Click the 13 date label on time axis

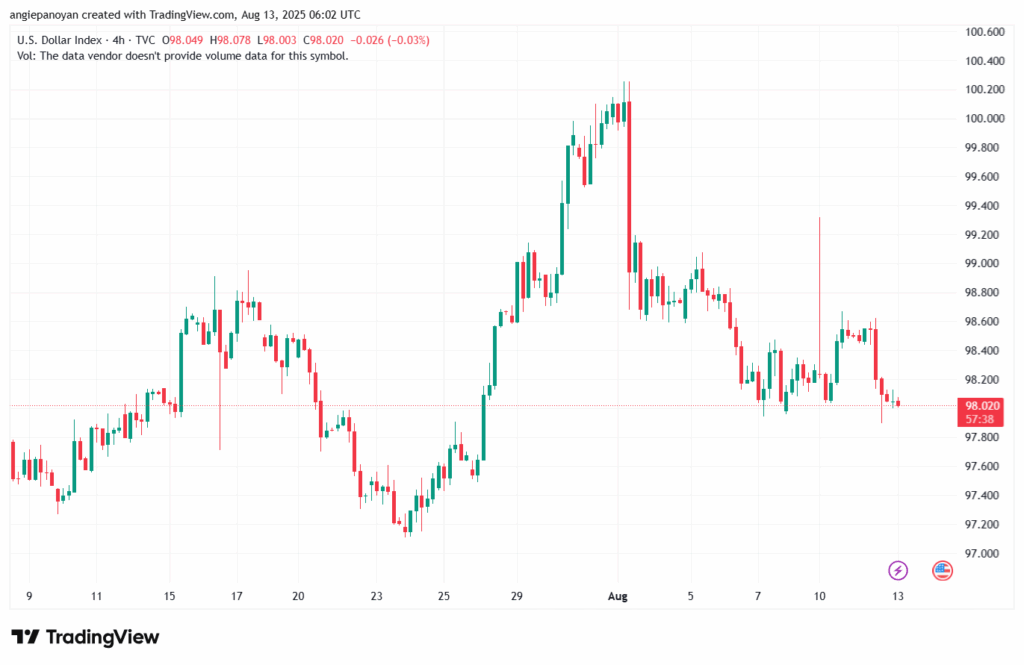[898, 596]
